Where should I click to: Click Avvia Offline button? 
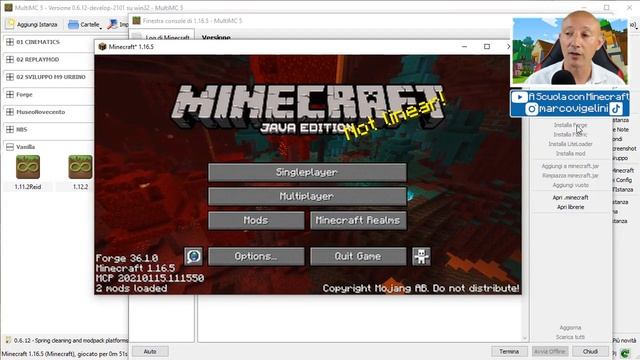point(550,351)
